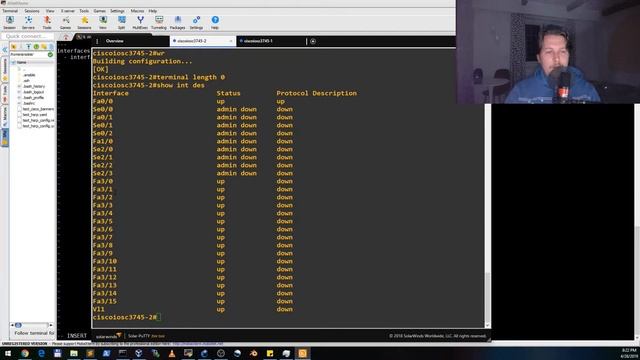The image size is (640, 360).
Task: Open the Terminal menu
Action: coord(10,11)
